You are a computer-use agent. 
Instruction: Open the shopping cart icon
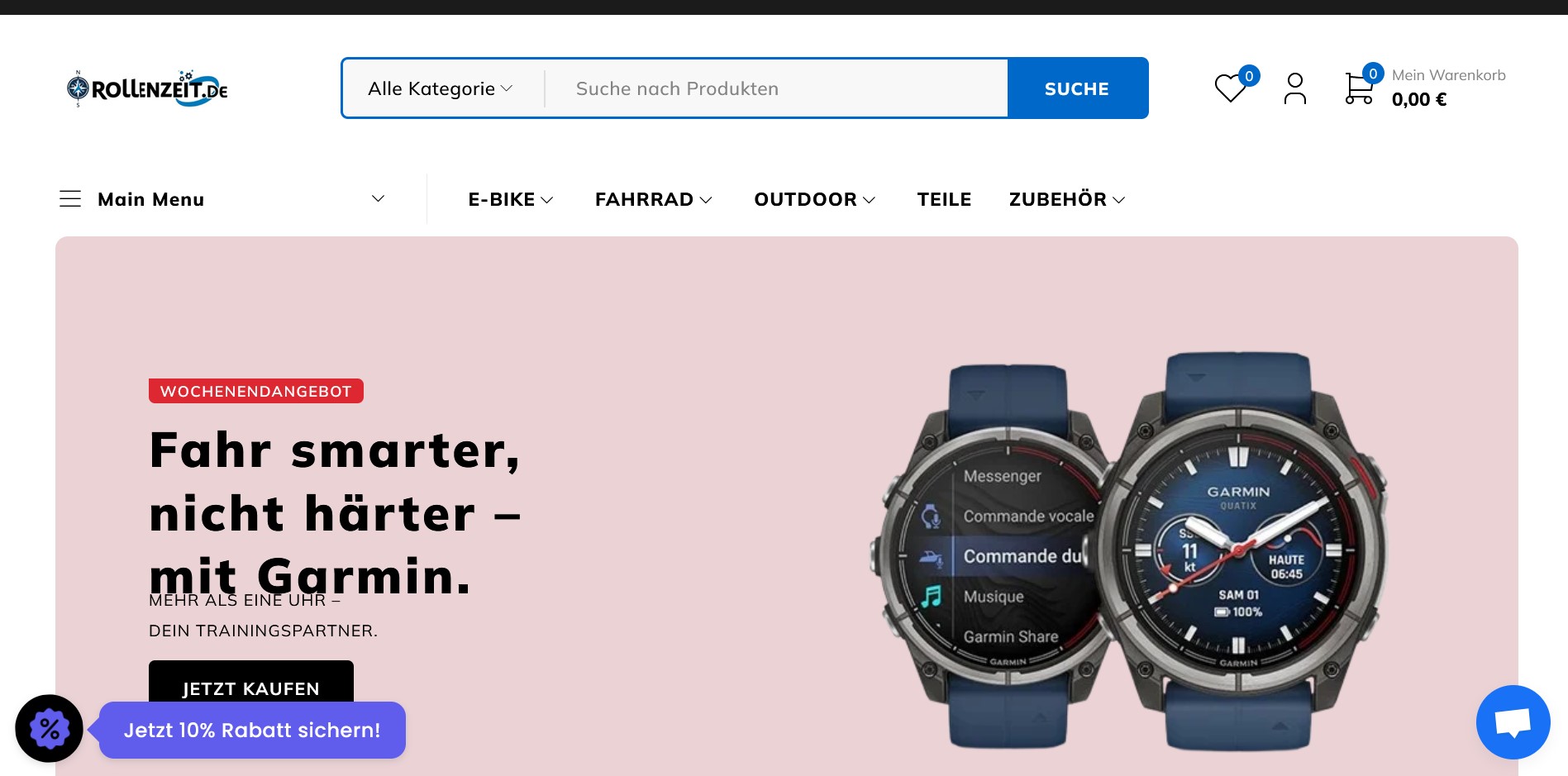point(1359,88)
